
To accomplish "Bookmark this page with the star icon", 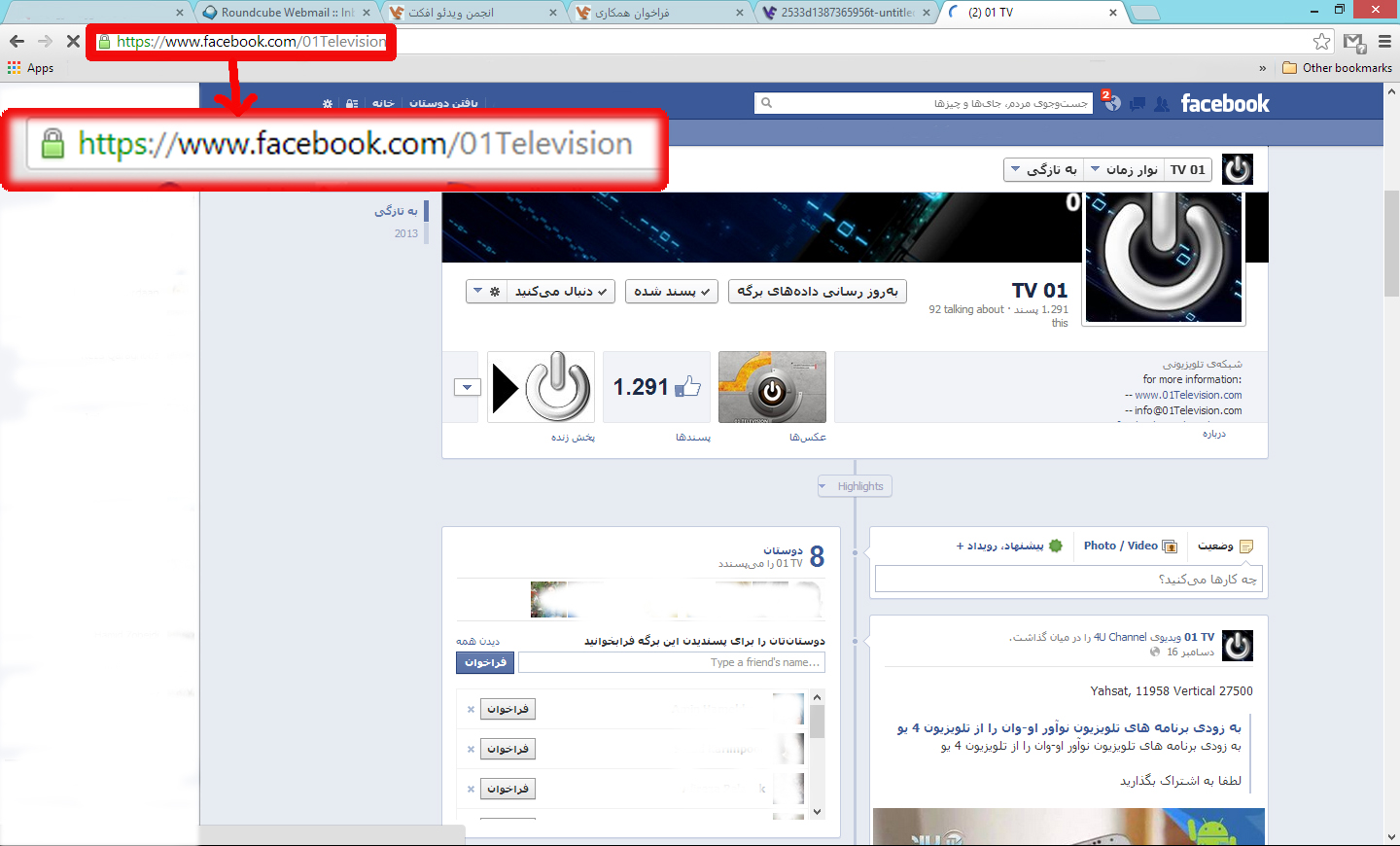I will pos(1321,42).
